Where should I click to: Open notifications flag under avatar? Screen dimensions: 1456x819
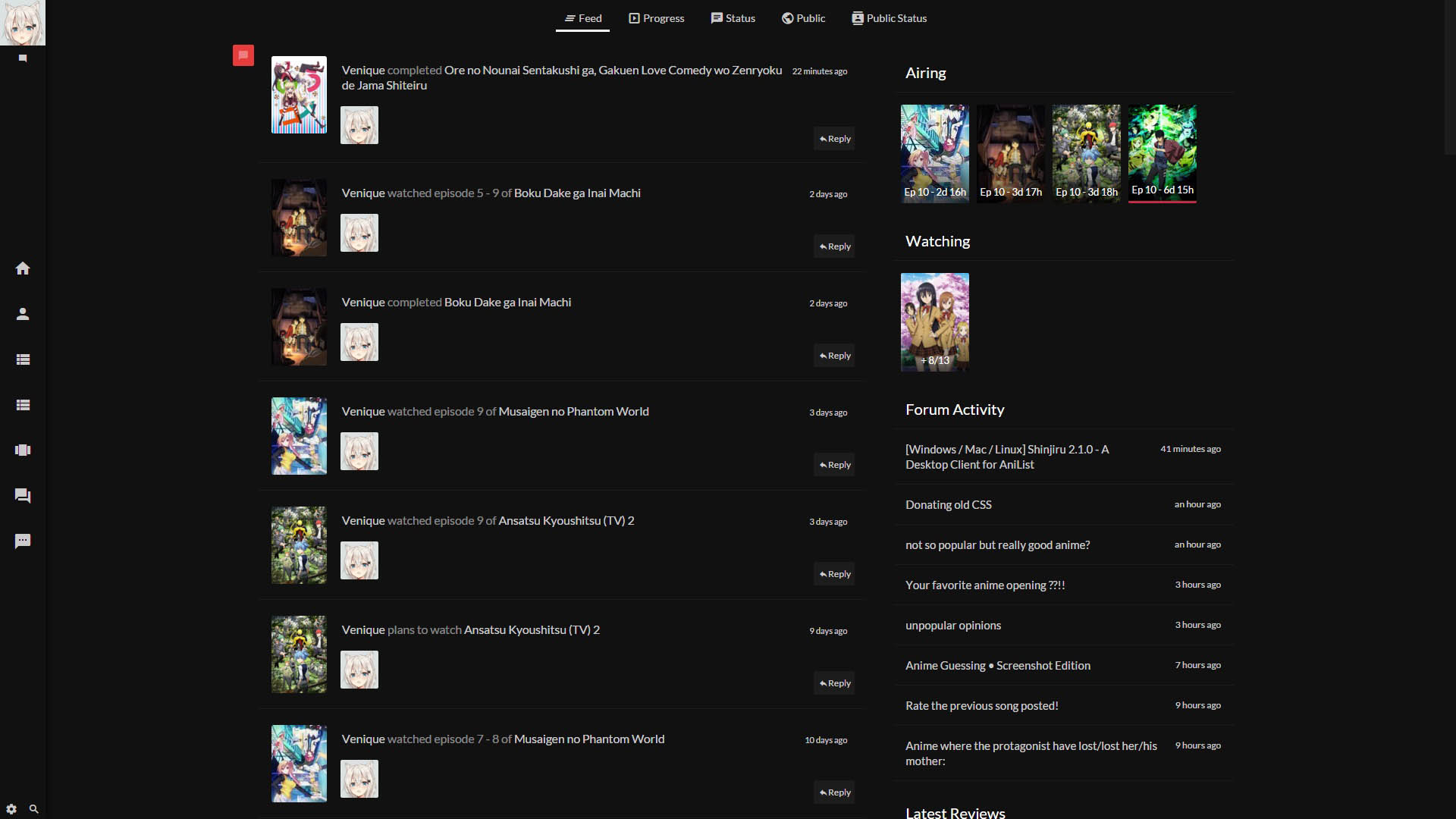click(x=23, y=58)
